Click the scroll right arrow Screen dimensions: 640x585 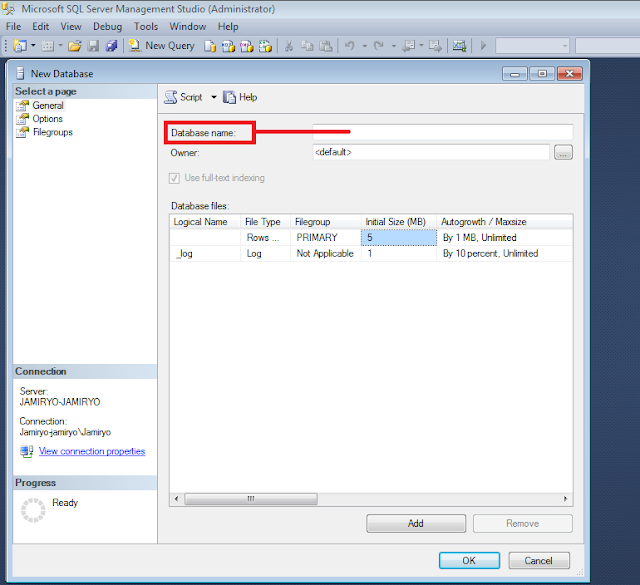point(565,499)
